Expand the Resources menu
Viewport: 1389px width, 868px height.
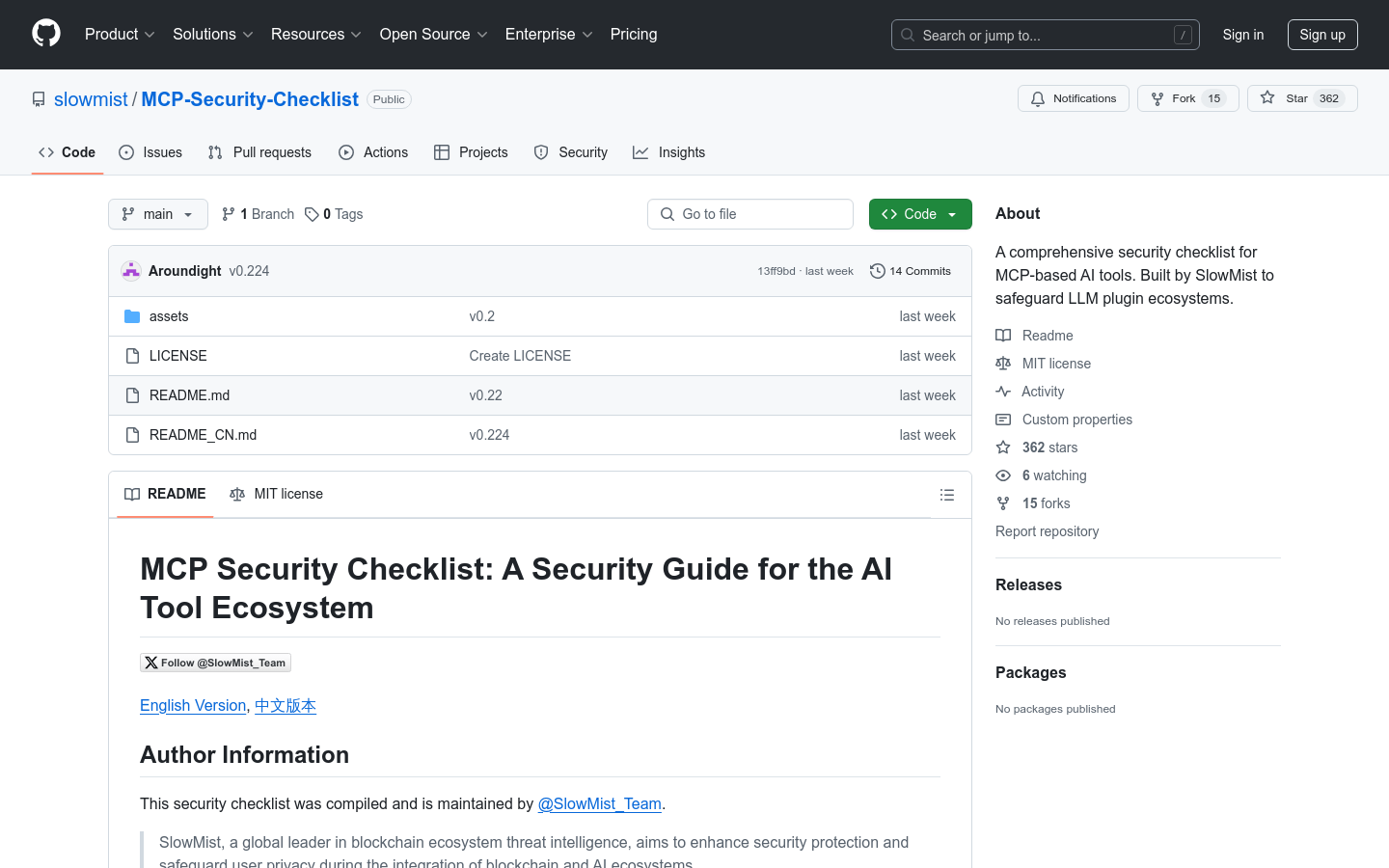point(315,34)
